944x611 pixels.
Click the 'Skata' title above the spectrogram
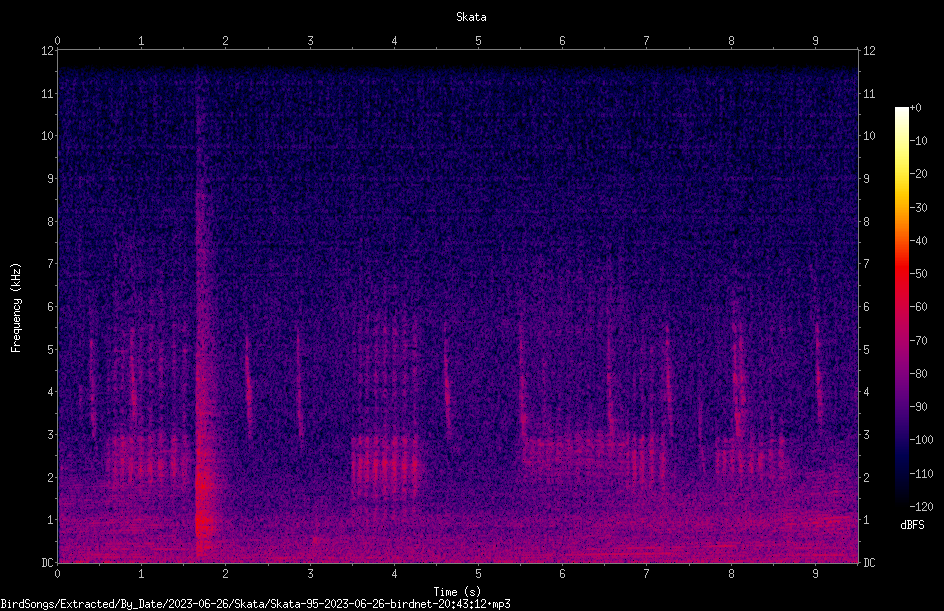click(x=471, y=17)
